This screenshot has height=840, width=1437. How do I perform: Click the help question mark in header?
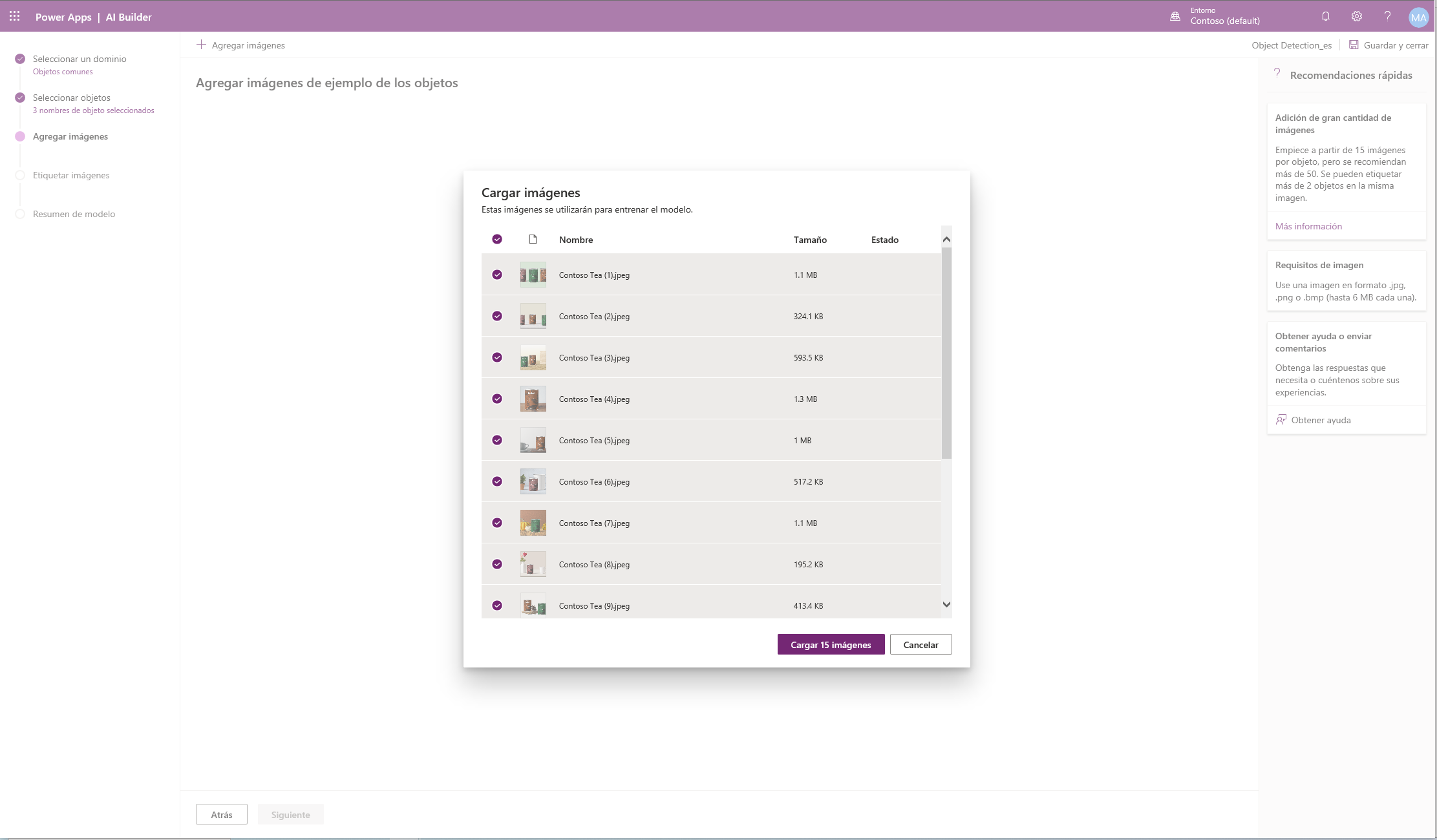tap(1387, 17)
